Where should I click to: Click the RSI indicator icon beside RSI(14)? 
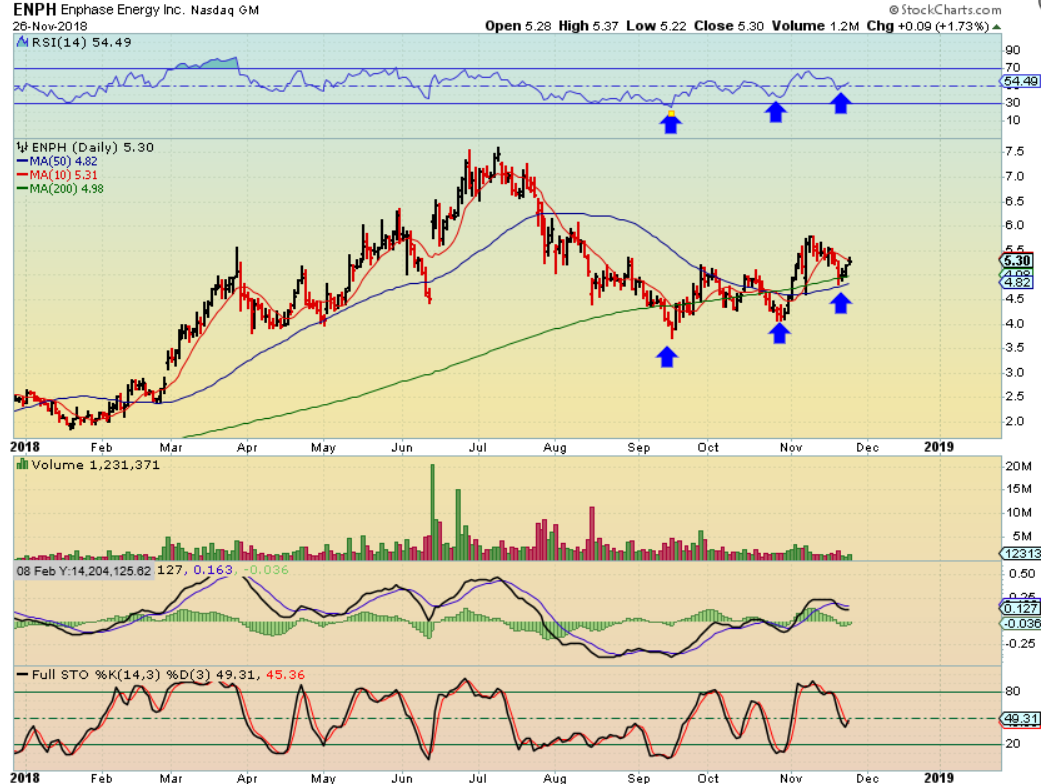[x=23, y=42]
